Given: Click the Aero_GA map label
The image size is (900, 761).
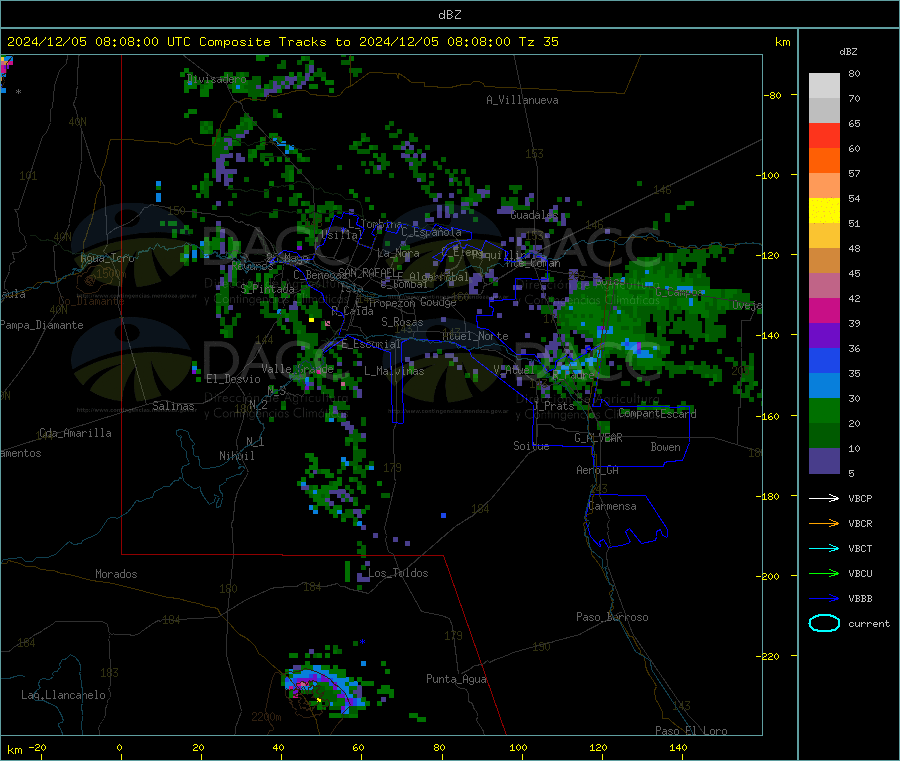Looking at the screenshot, I should pos(598,471).
